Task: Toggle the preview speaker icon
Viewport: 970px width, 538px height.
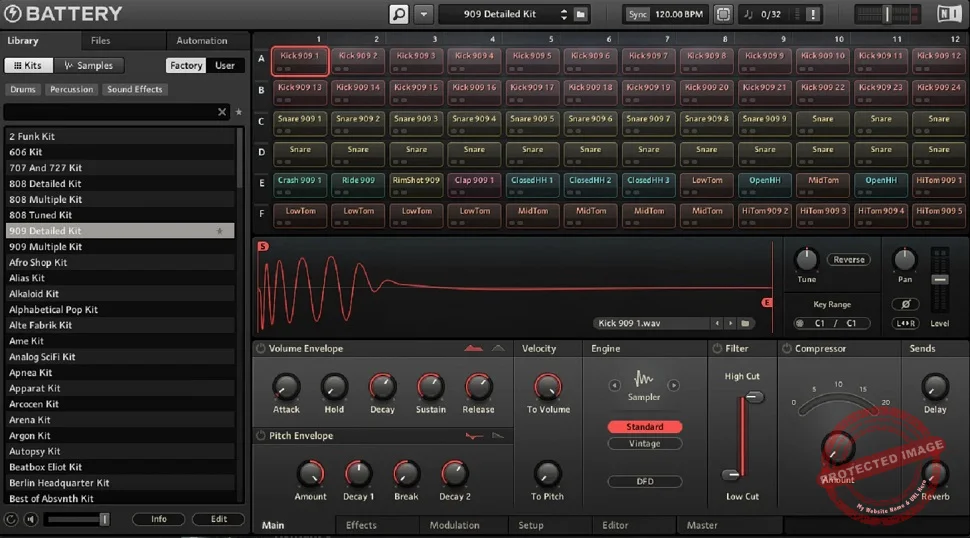Action: coord(30,519)
